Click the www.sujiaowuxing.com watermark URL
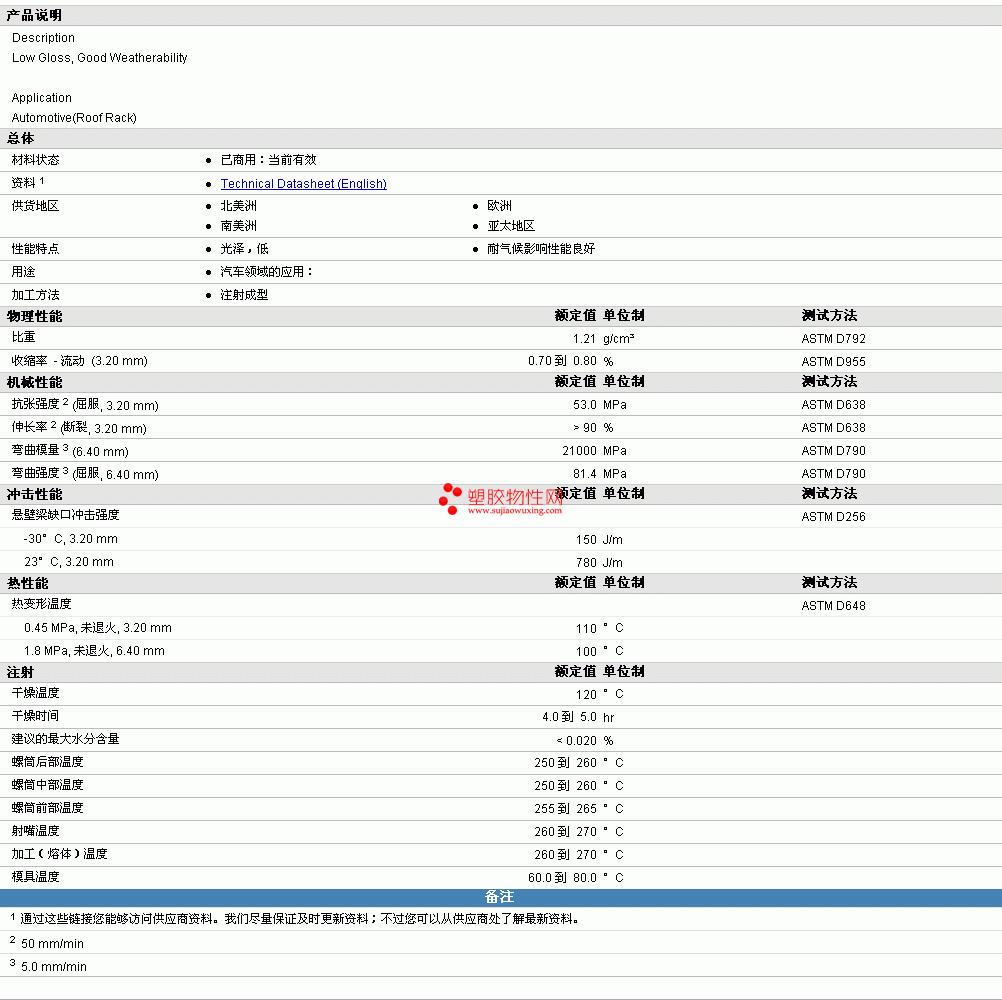Image resolution: width=1002 pixels, height=1000 pixels. [514, 510]
